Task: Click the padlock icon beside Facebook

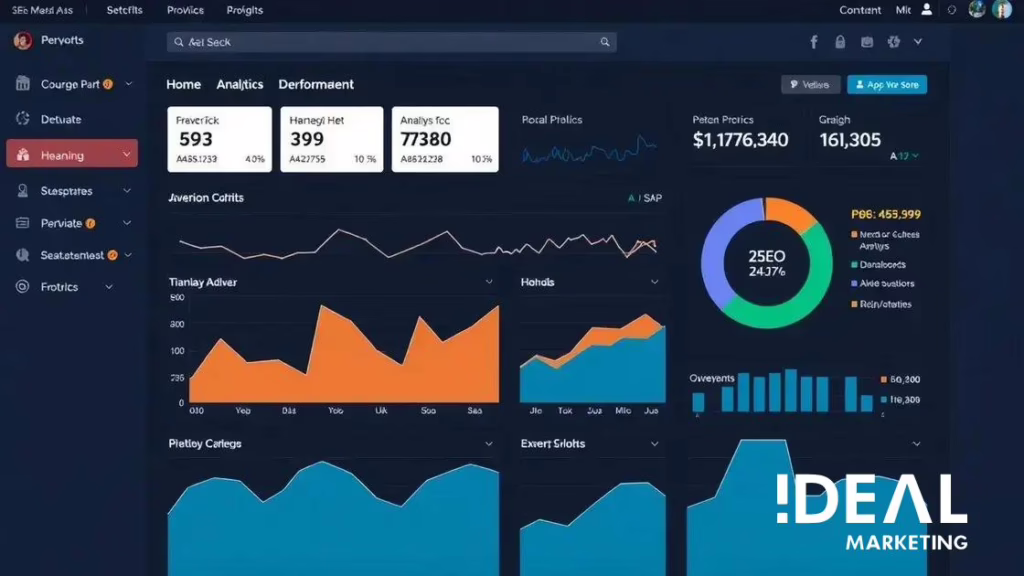Action: (840, 42)
